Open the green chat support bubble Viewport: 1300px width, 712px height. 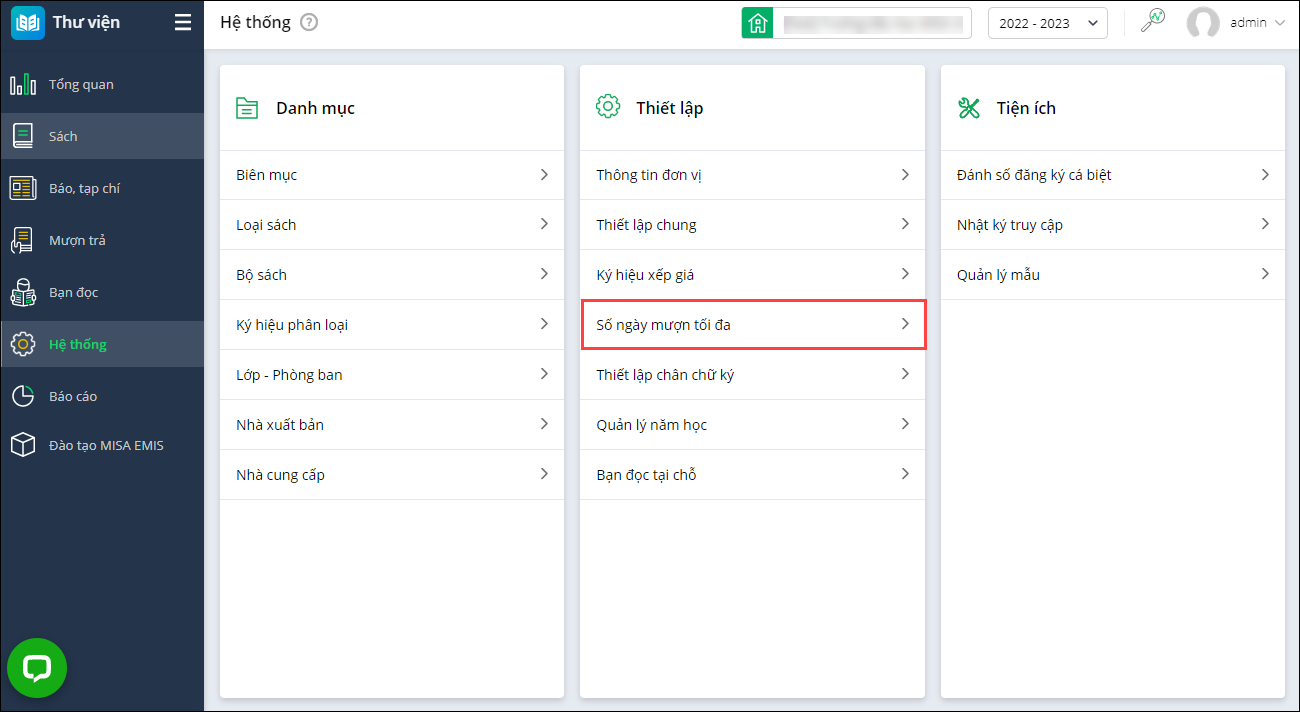pyautogui.click(x=37, y=668)
